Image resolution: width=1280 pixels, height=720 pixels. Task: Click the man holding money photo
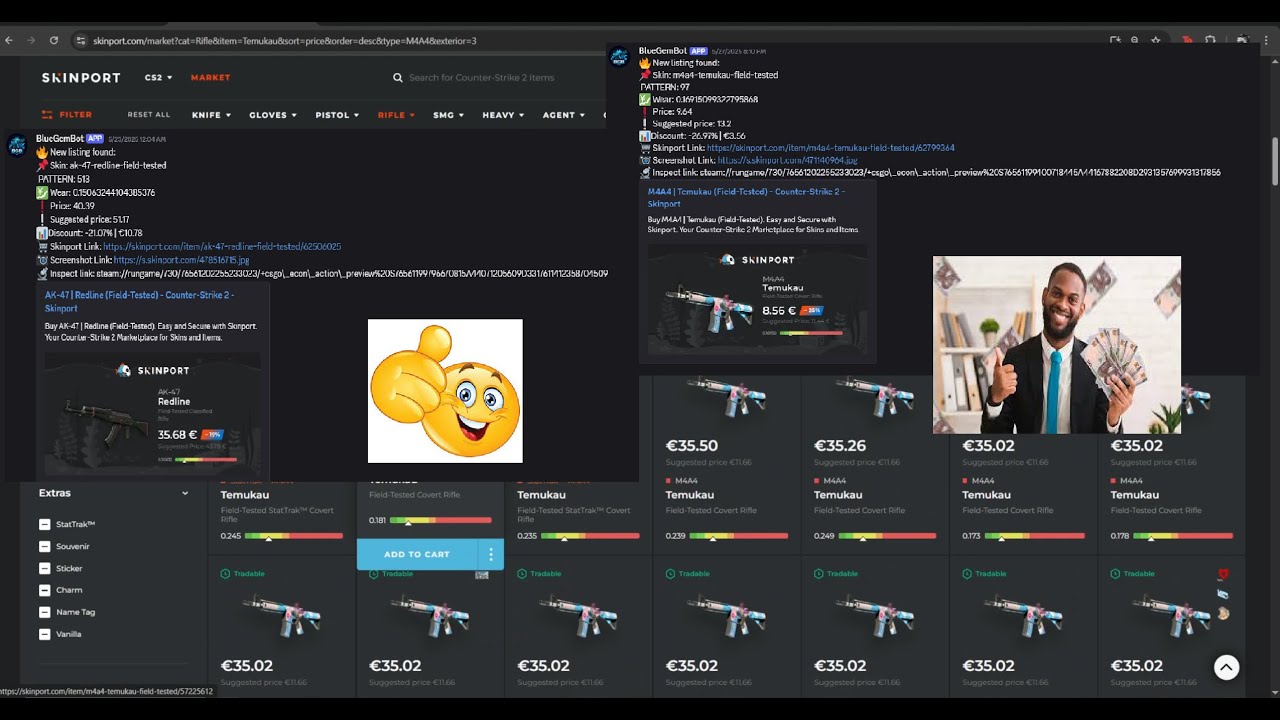pos(1057,345)
